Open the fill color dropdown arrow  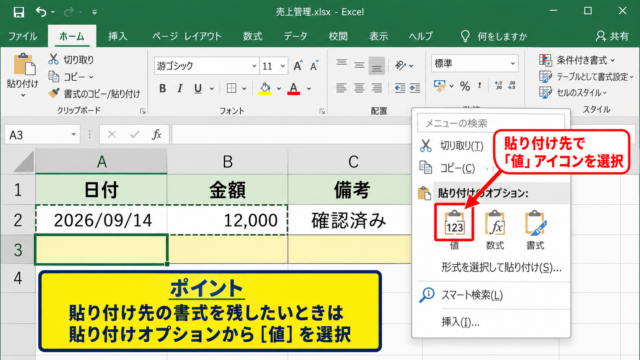279,89
